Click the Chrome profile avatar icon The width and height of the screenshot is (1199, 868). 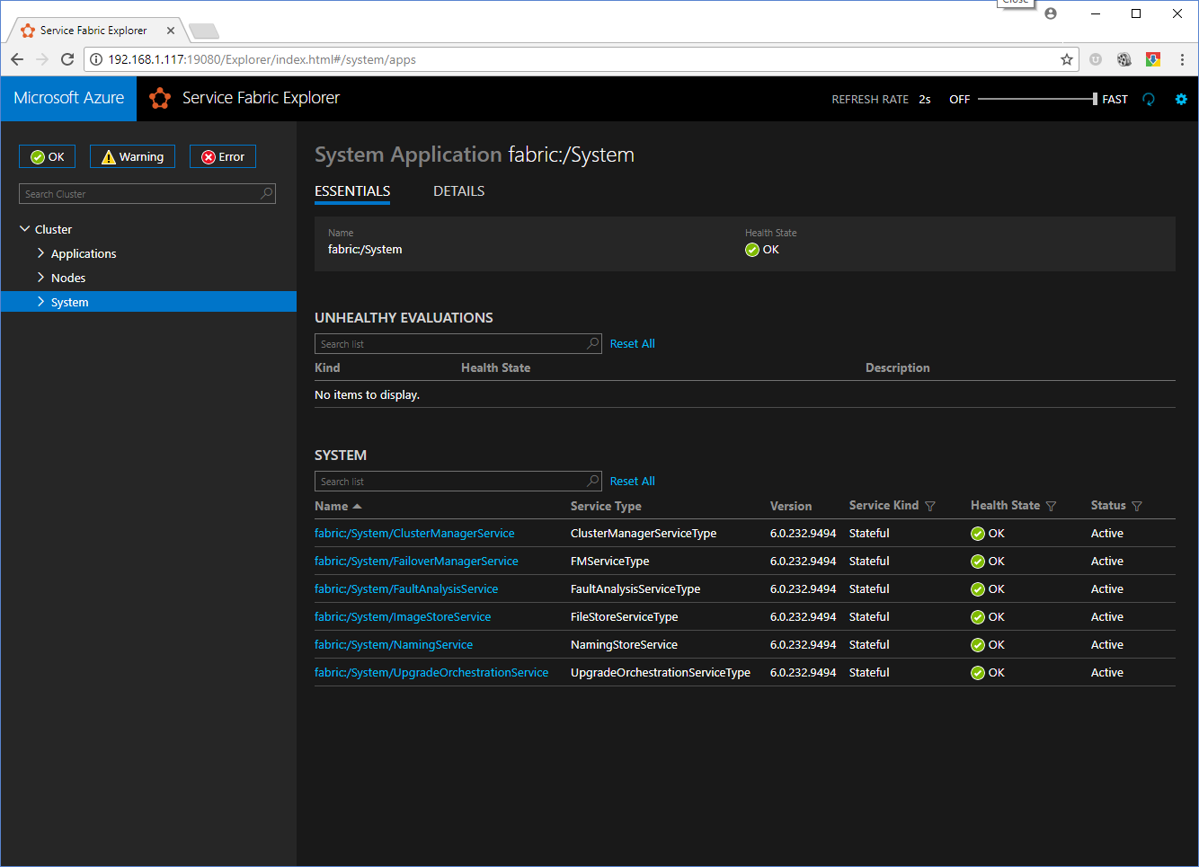(1051, 14)
